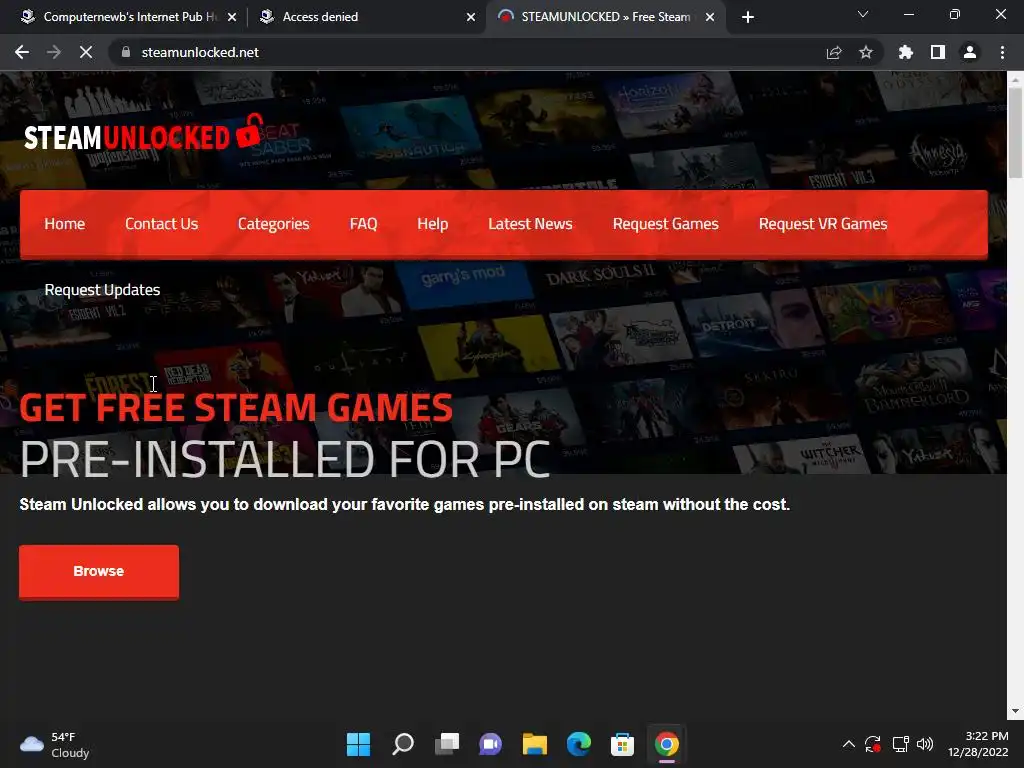Open the weather widget showing 54°F
The width and height of the screenshot is (1024, 768).
(55, 744)
